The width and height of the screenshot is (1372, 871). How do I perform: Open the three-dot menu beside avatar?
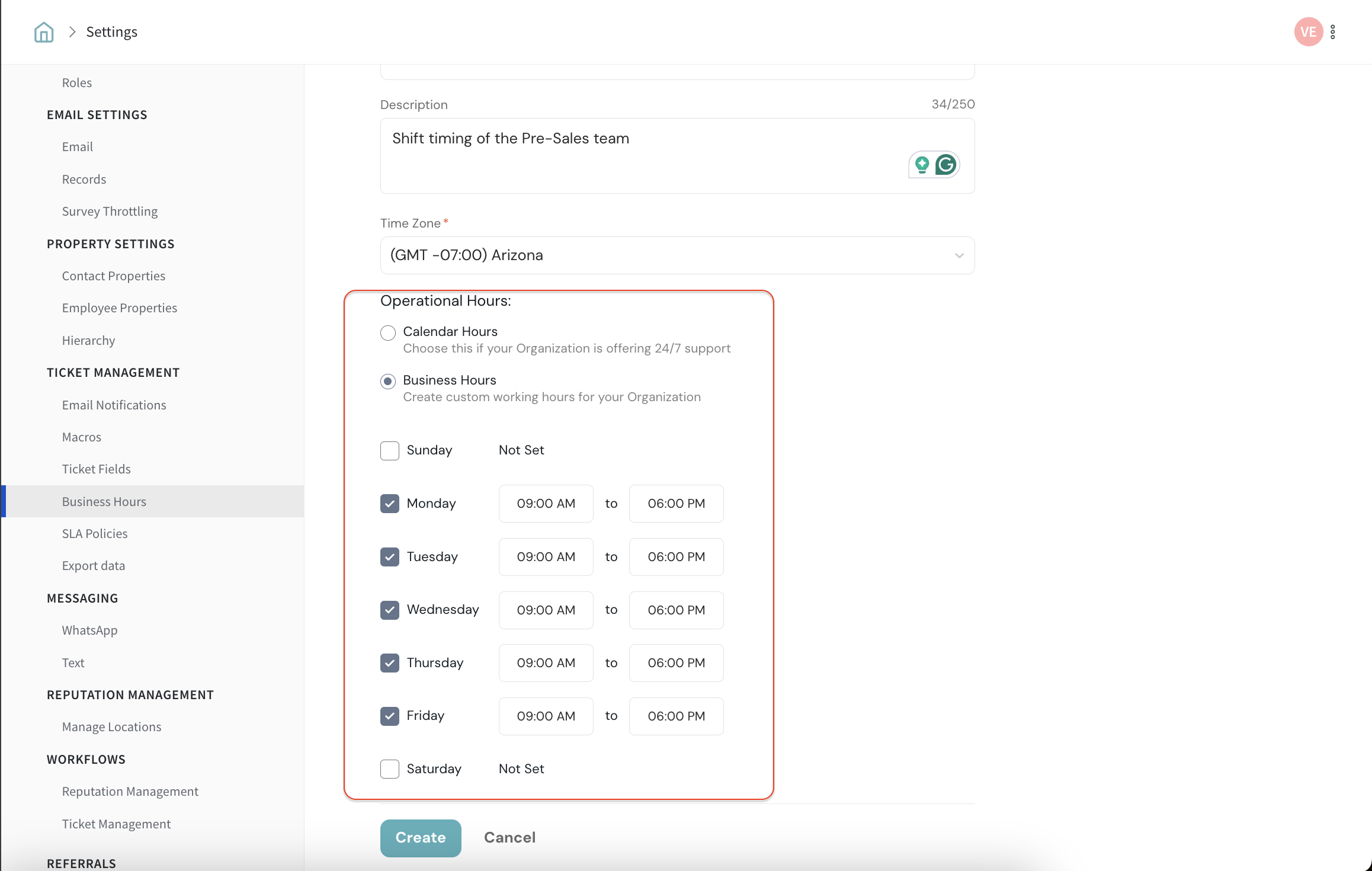(x=1333, y=32)
